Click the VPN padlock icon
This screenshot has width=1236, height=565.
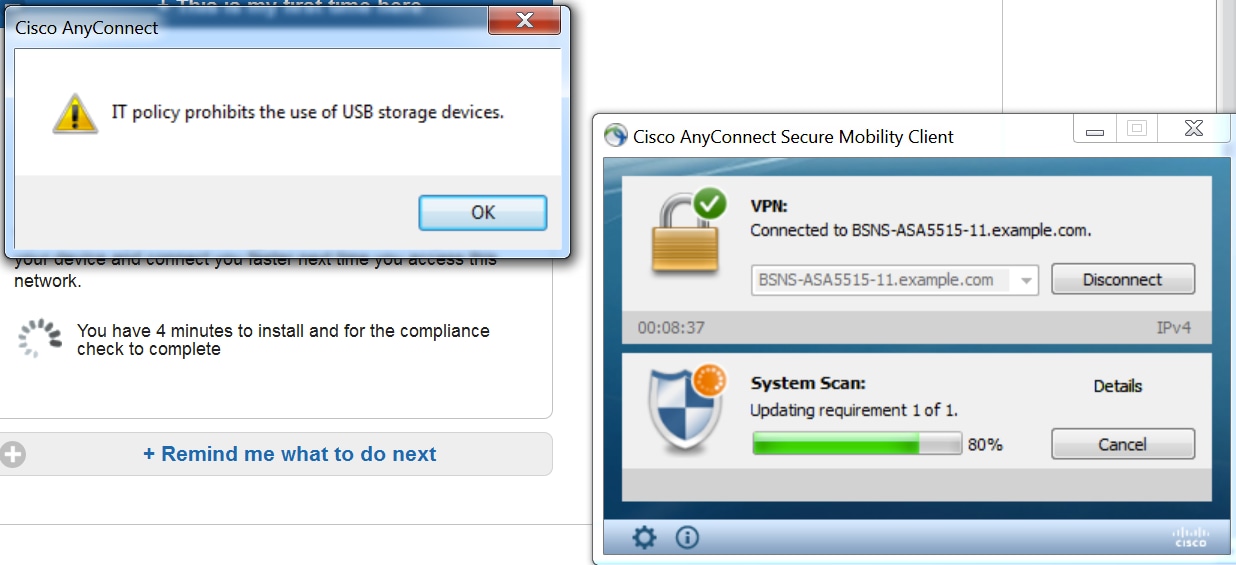688,231
